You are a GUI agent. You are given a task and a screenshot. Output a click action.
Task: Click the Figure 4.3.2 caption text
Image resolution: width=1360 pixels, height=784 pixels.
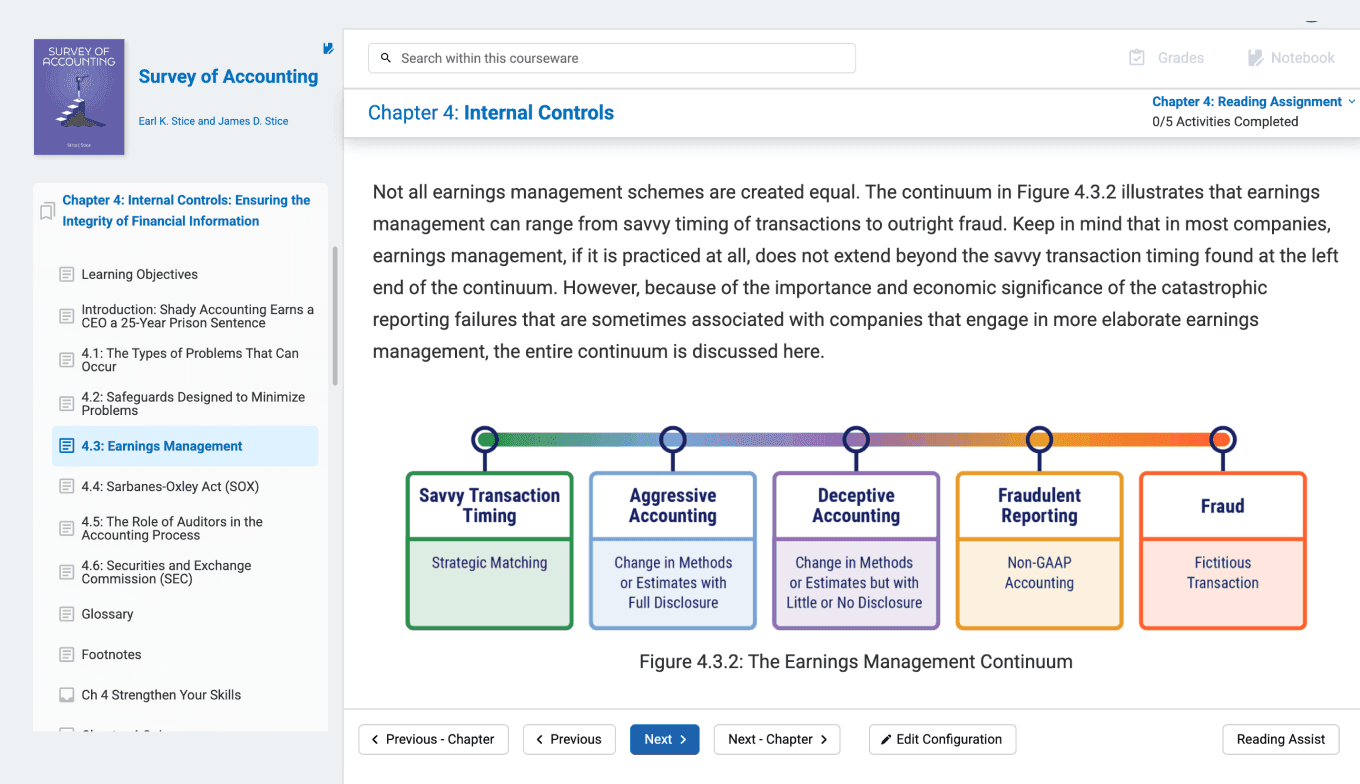pyautogui.click(x=856, y=662)
